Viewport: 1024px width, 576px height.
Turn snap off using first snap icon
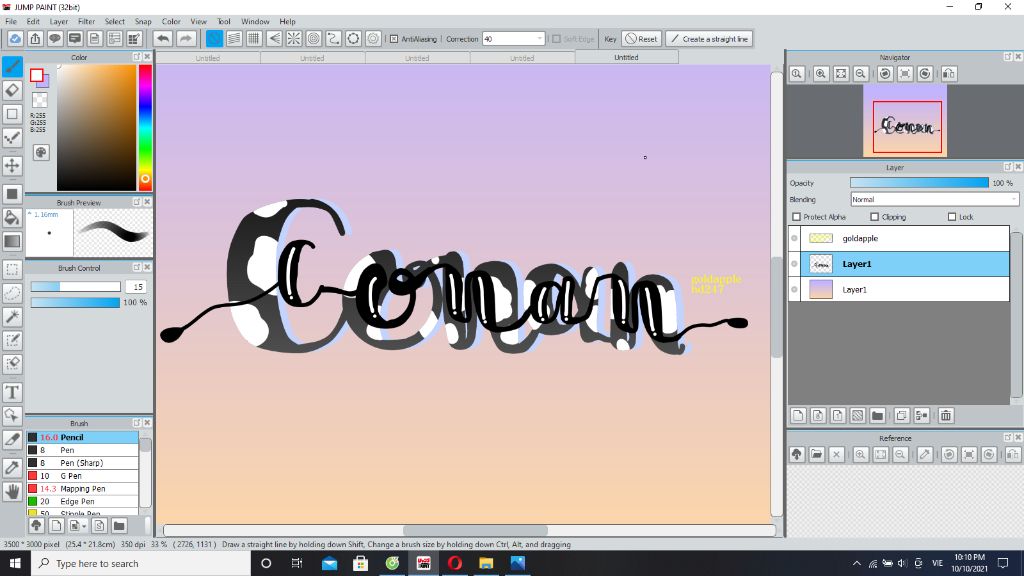pos(214,39)
